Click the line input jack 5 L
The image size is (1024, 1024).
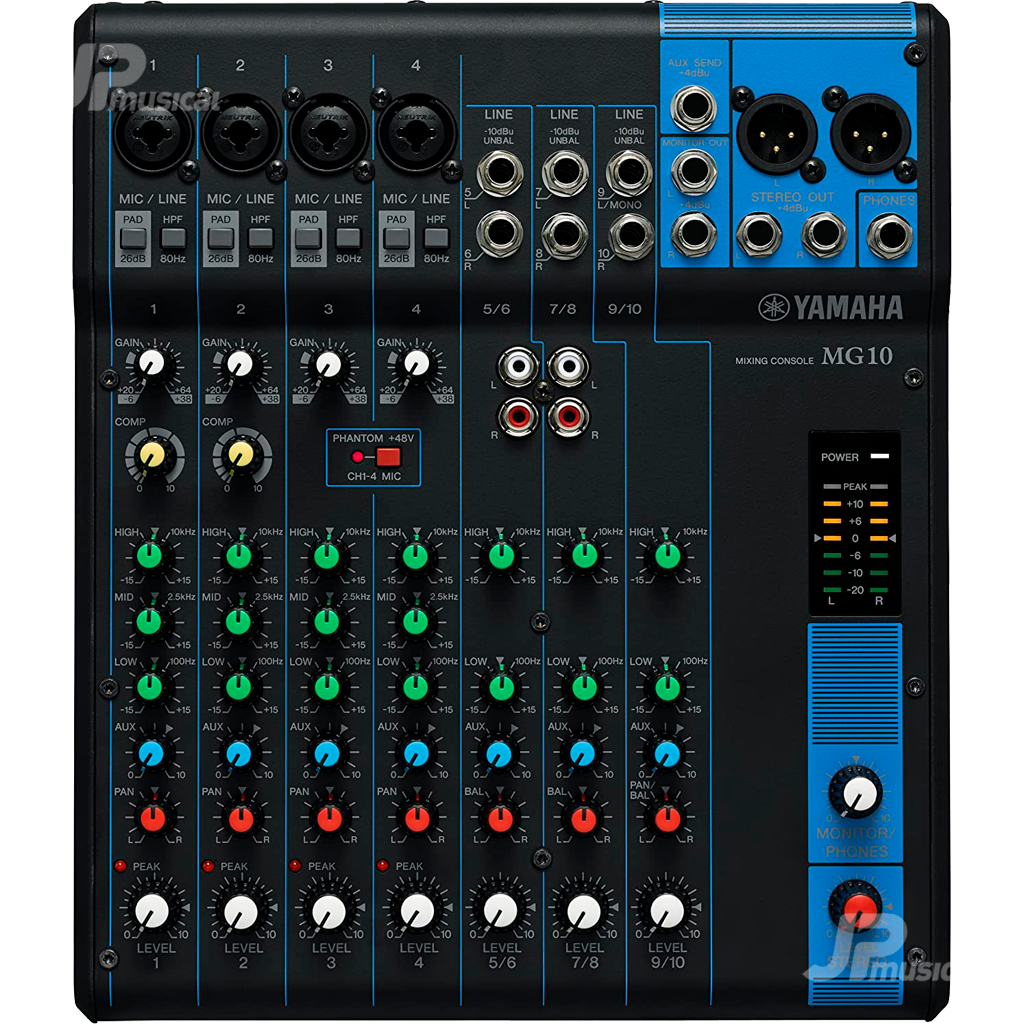pyautogui.click(x=500, y=172)
